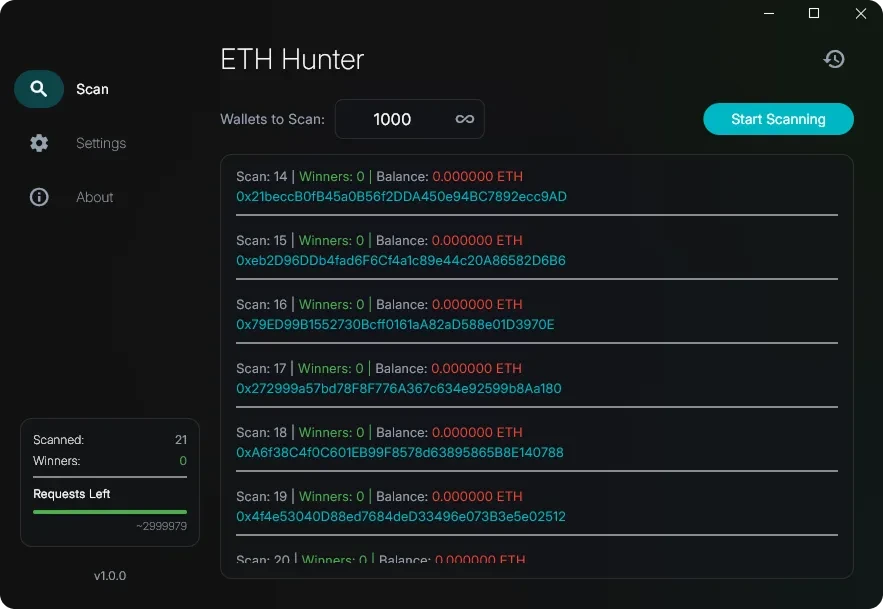Click wallet address of Scan 17
Image resolution: width=883 pixels, height=609 pixels.
[399, 389]
